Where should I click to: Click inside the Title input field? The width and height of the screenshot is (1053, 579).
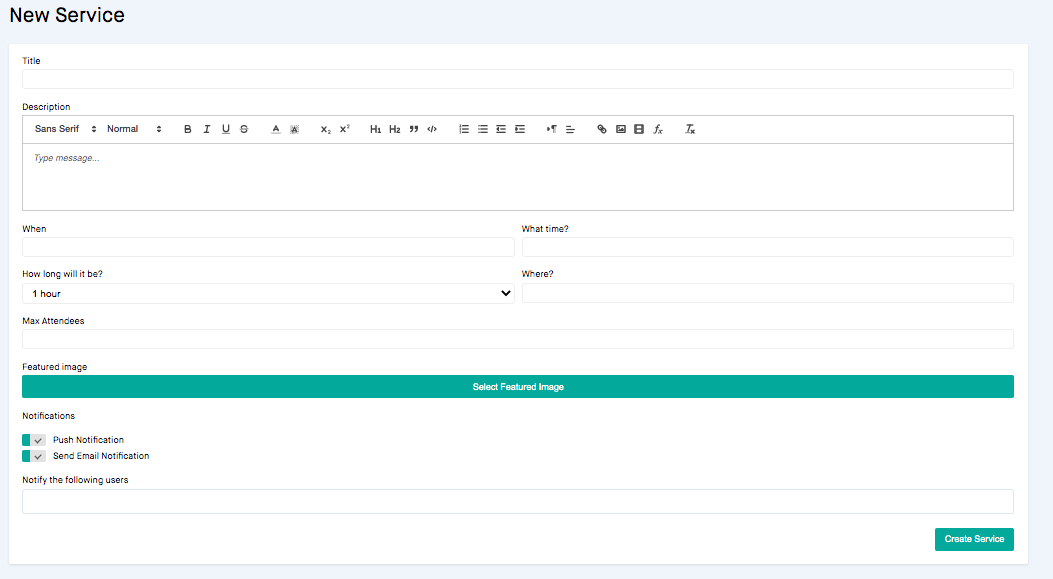pos(518,78)
